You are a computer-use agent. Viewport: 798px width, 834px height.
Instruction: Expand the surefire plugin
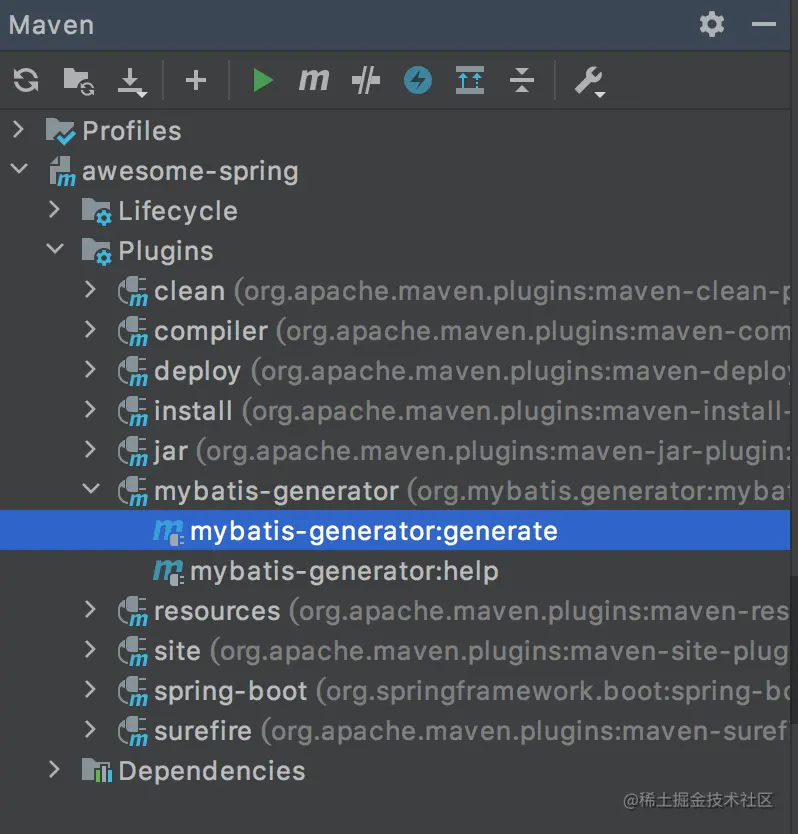(90, 729)
